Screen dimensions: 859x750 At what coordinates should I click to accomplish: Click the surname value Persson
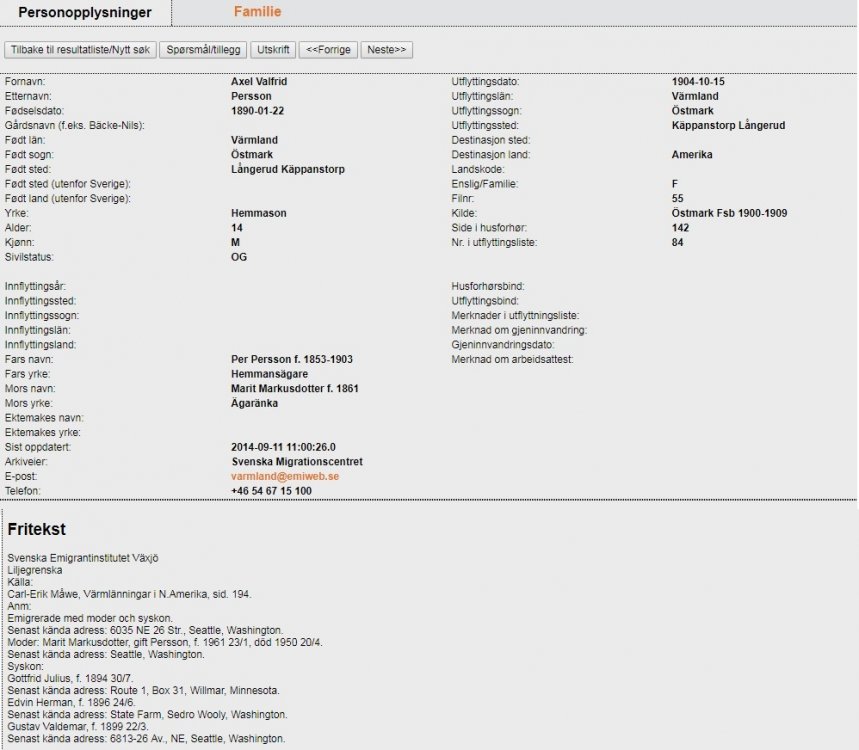point(251,96)
